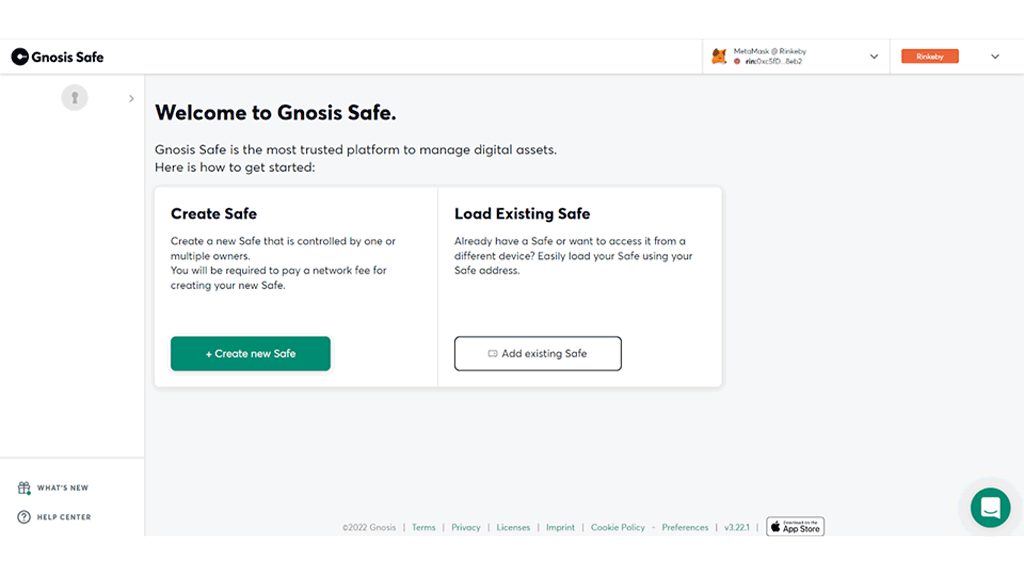Open What's New in the sidebar
This screenshot has height=576, width=1024.
click(63, 488)
